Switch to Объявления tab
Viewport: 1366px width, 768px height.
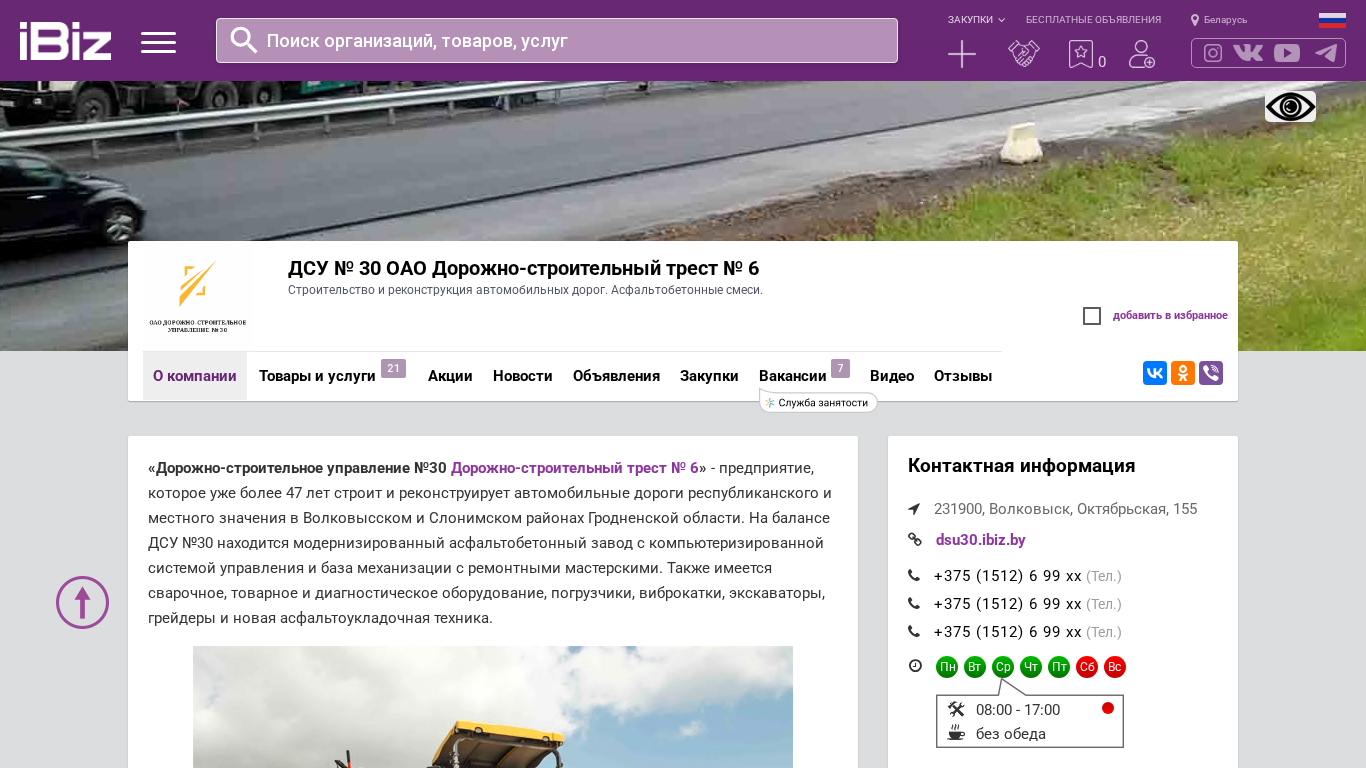tap(616, 376)
